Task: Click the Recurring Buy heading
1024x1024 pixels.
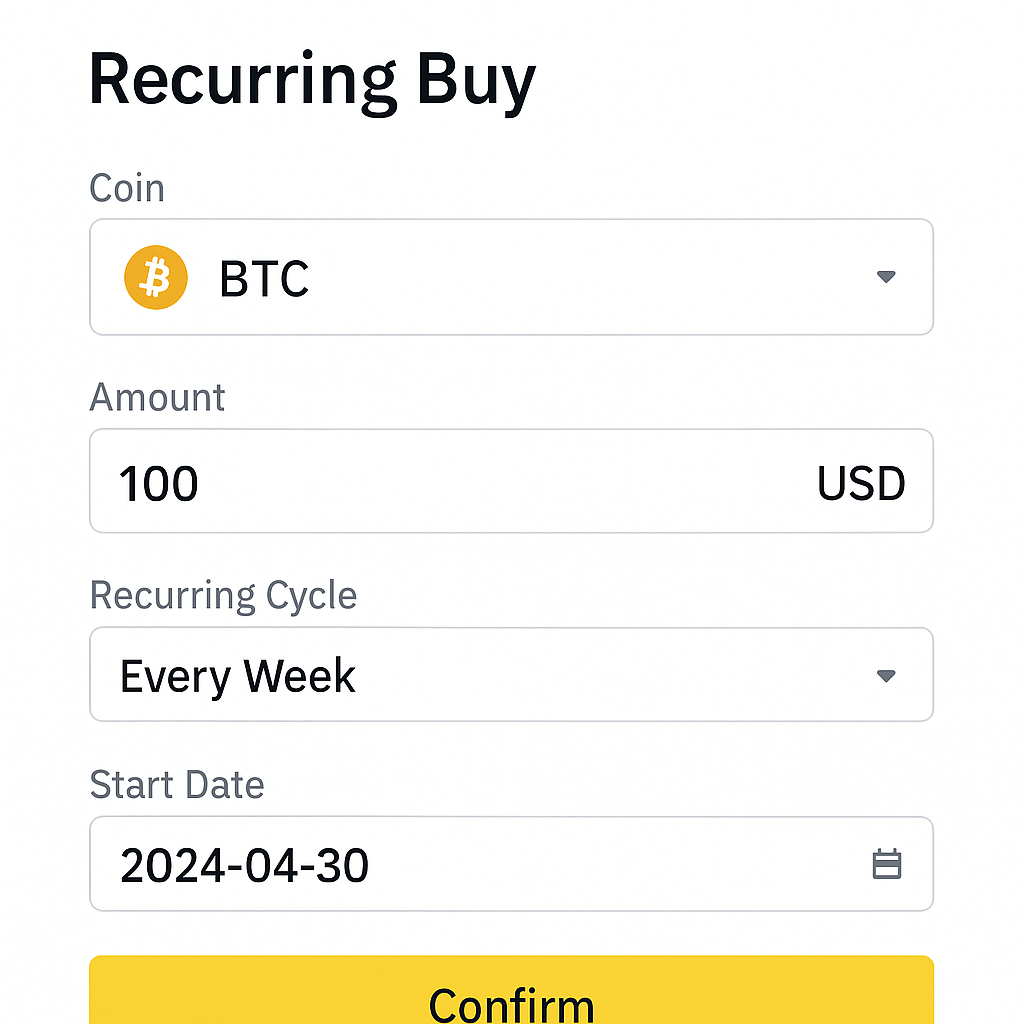Action: (x=312, y=78)
